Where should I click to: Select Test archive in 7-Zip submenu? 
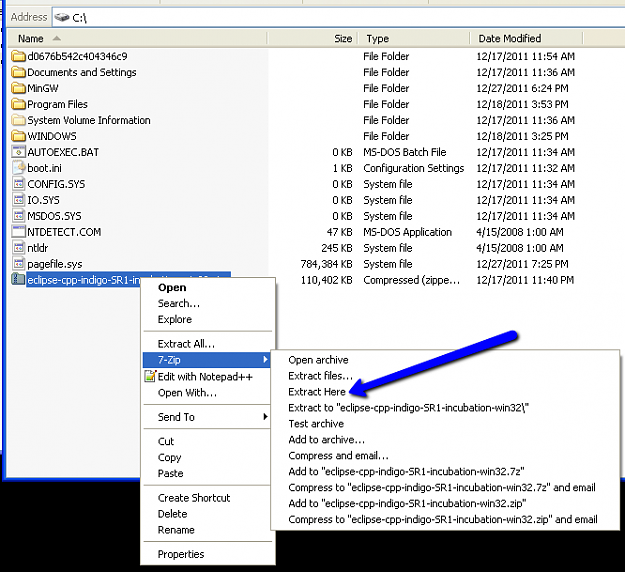[x=445, y=424]
